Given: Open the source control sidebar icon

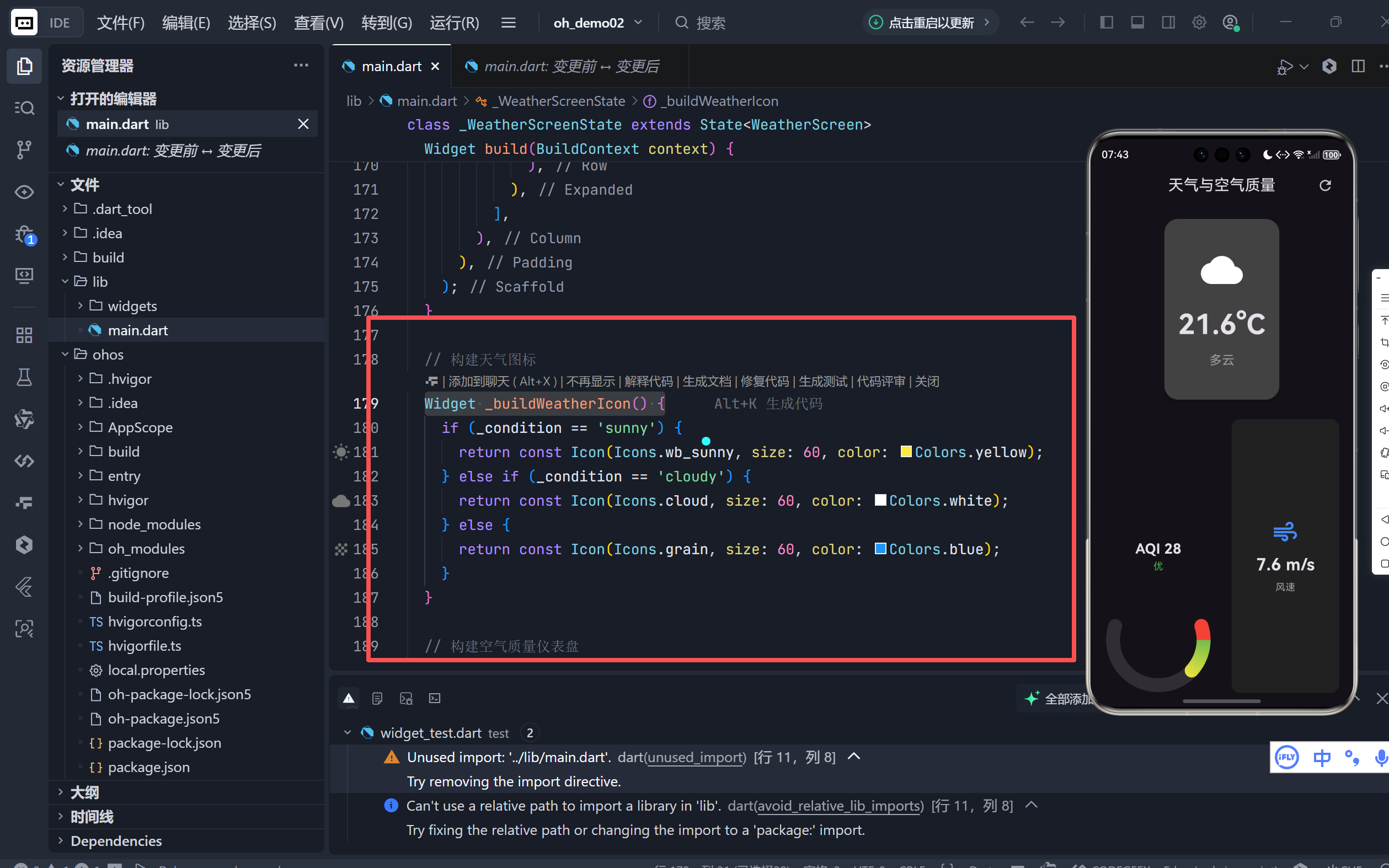Looking at the screenshot, I should [x=24, y=150].
